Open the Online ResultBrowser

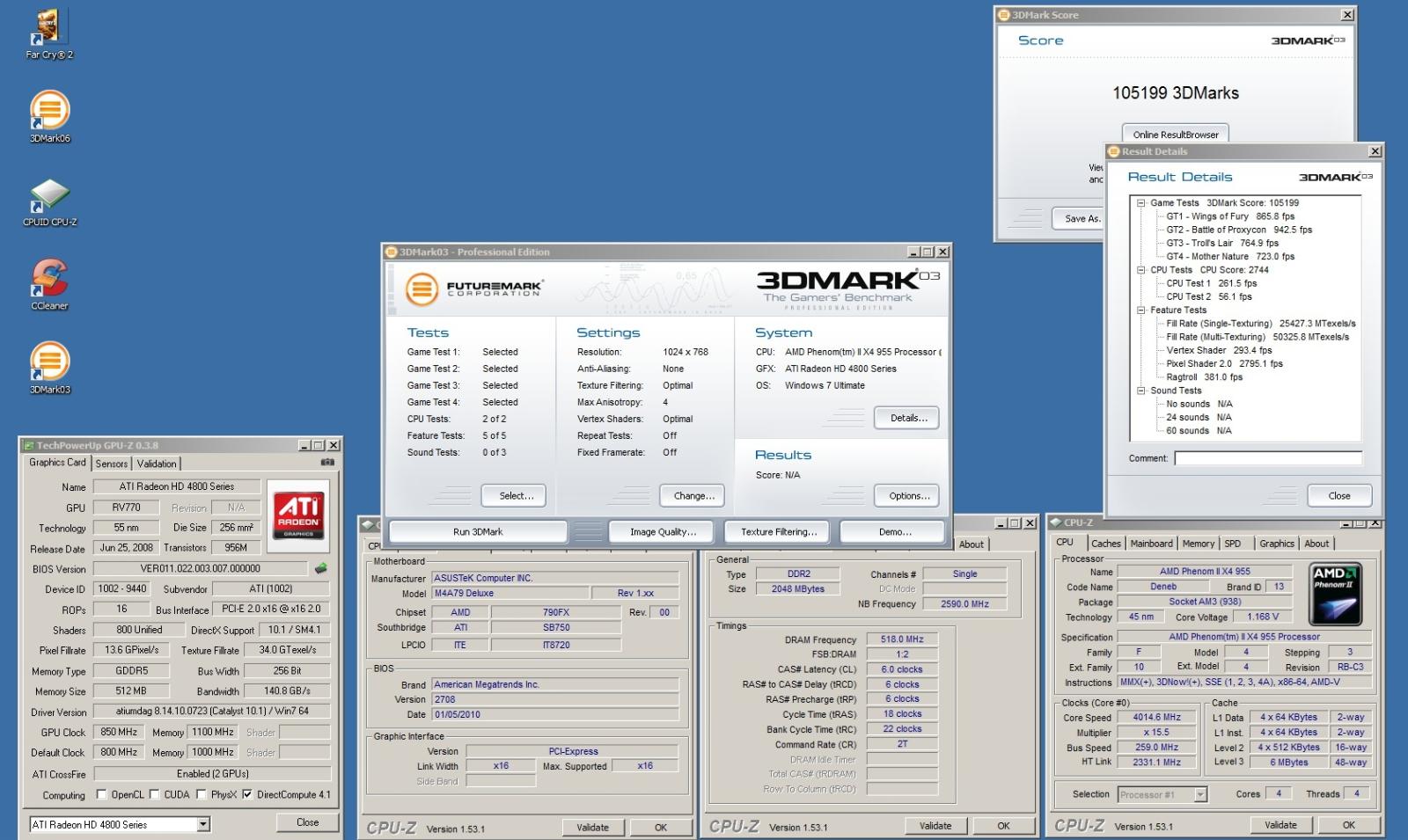pos(1175,134)
